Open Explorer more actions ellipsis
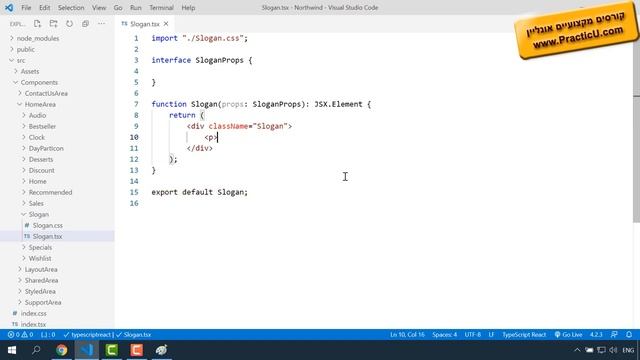Image resolution: width=640 pixels, height=360 pixels. pyautogui.click(x=101, y=24)
